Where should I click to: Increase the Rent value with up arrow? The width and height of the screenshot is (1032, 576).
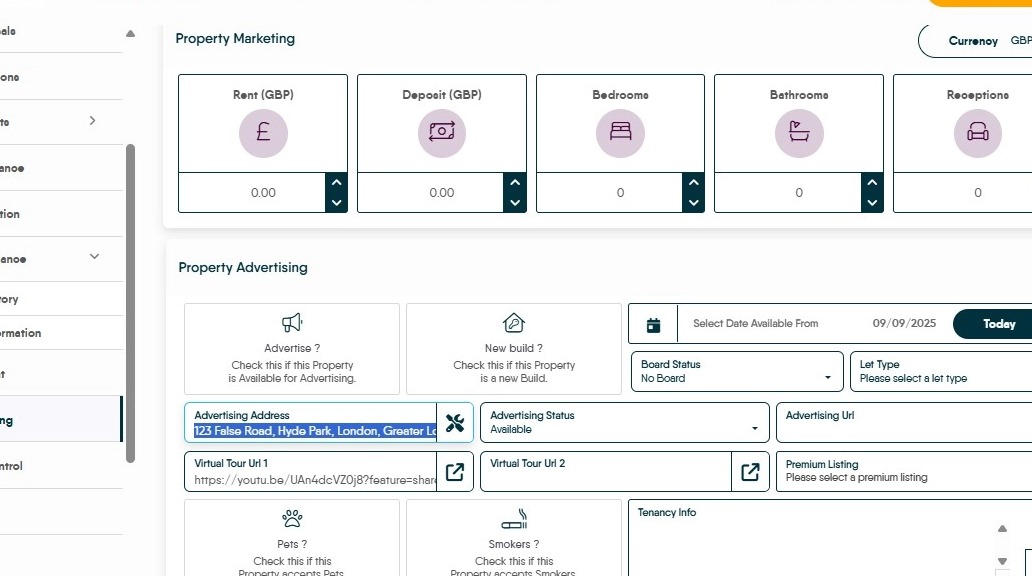337,183
